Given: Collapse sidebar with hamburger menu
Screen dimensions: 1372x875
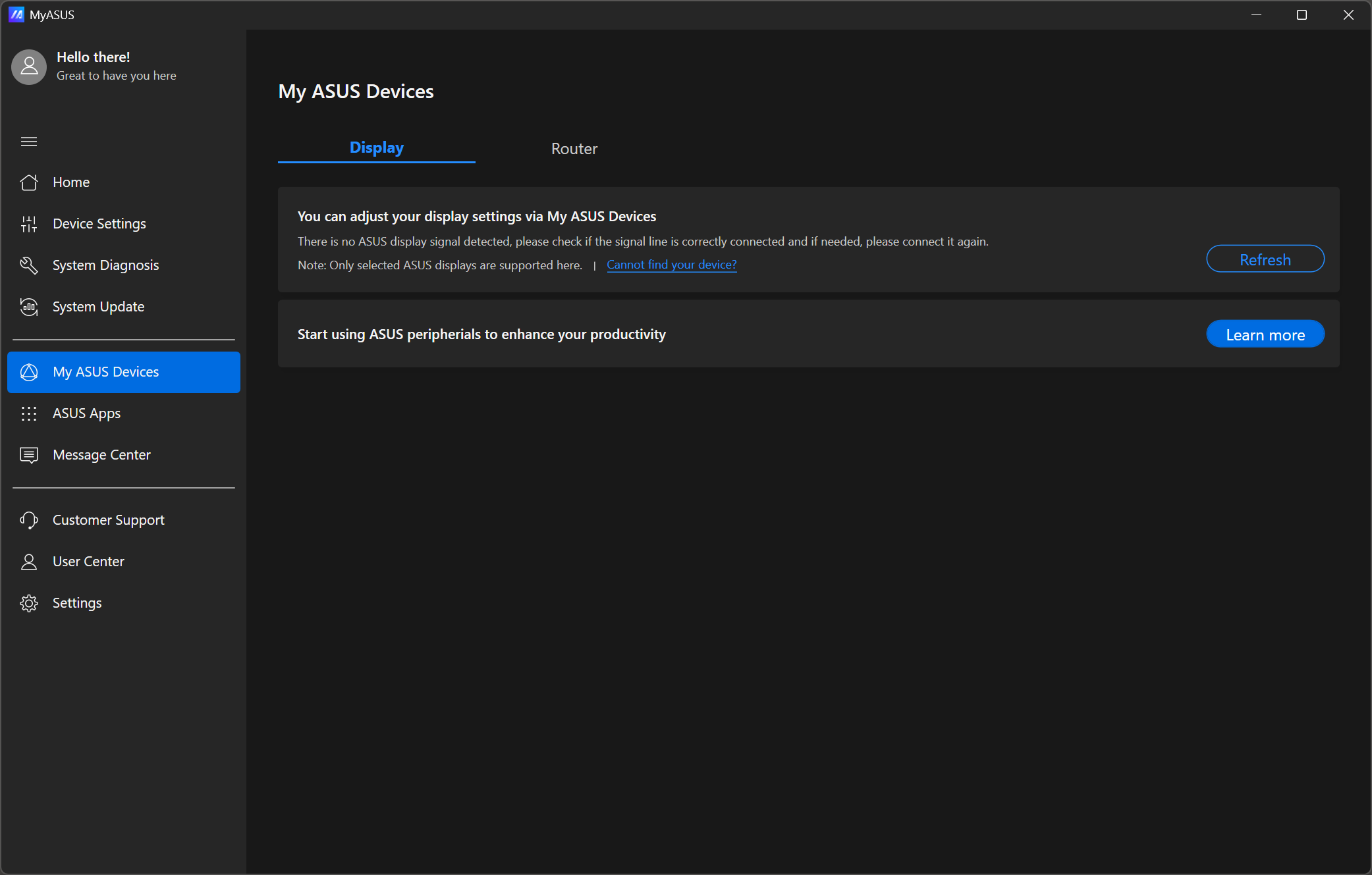Looking at the screenshot, I should coord(29,142).
